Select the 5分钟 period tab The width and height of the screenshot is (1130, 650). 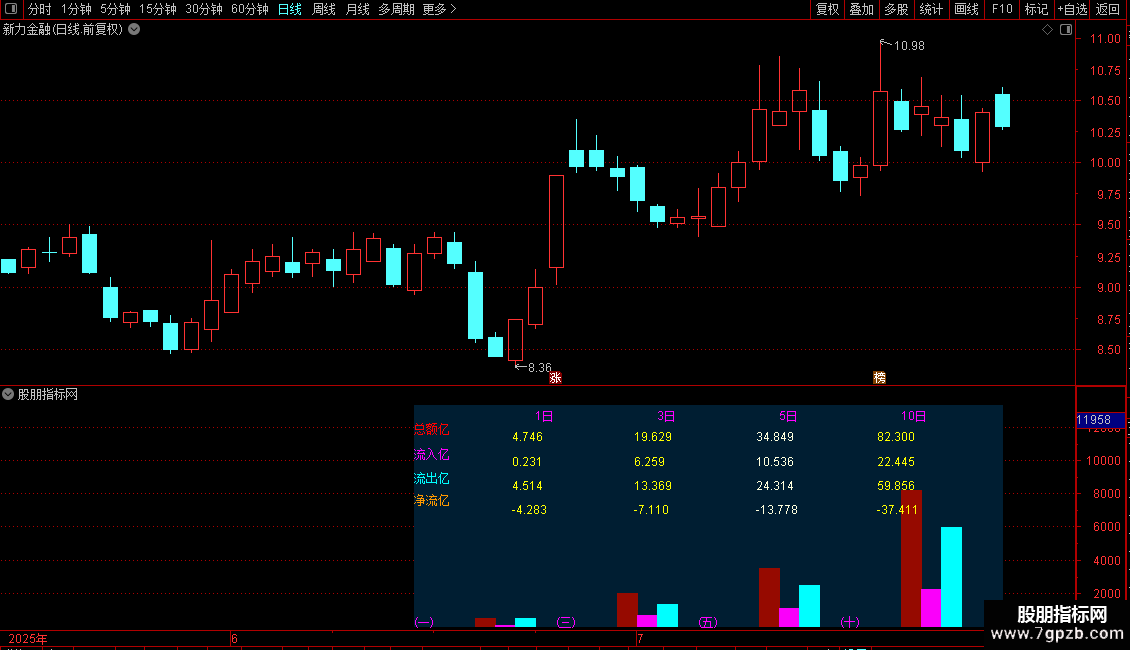tap(115, 9)
